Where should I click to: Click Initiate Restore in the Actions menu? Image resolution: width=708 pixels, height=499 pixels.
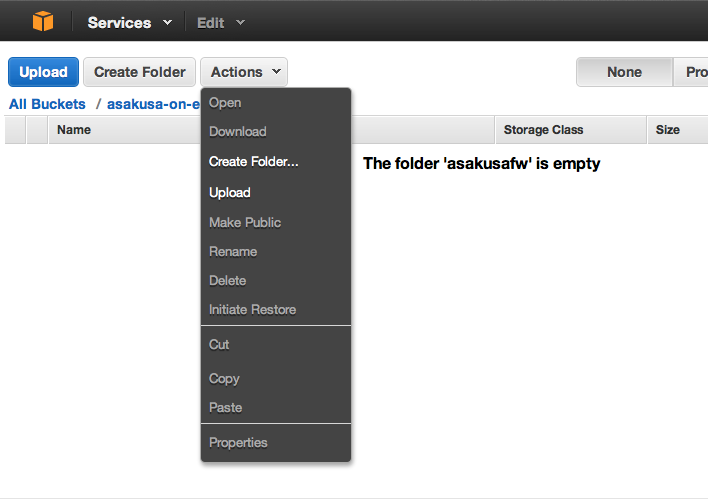click(252, 309)
